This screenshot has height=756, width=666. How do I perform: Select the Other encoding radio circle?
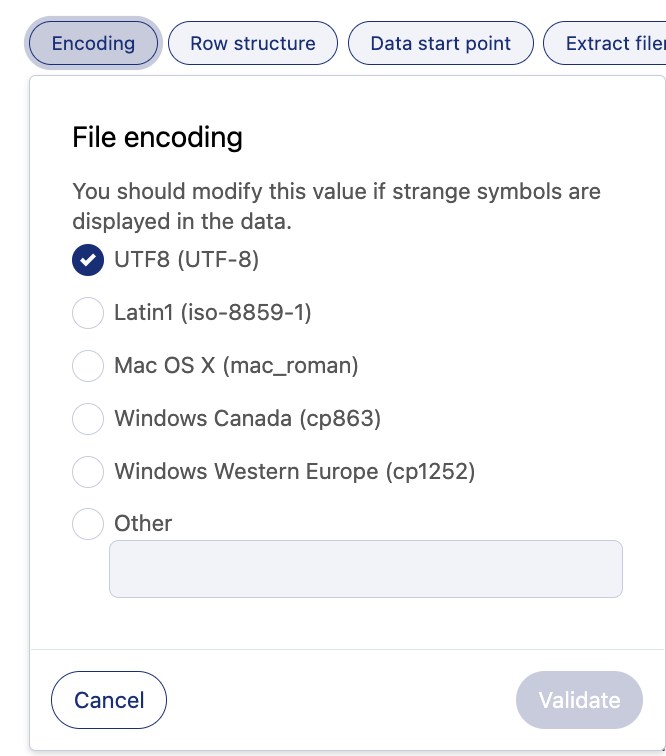[88, 523]
